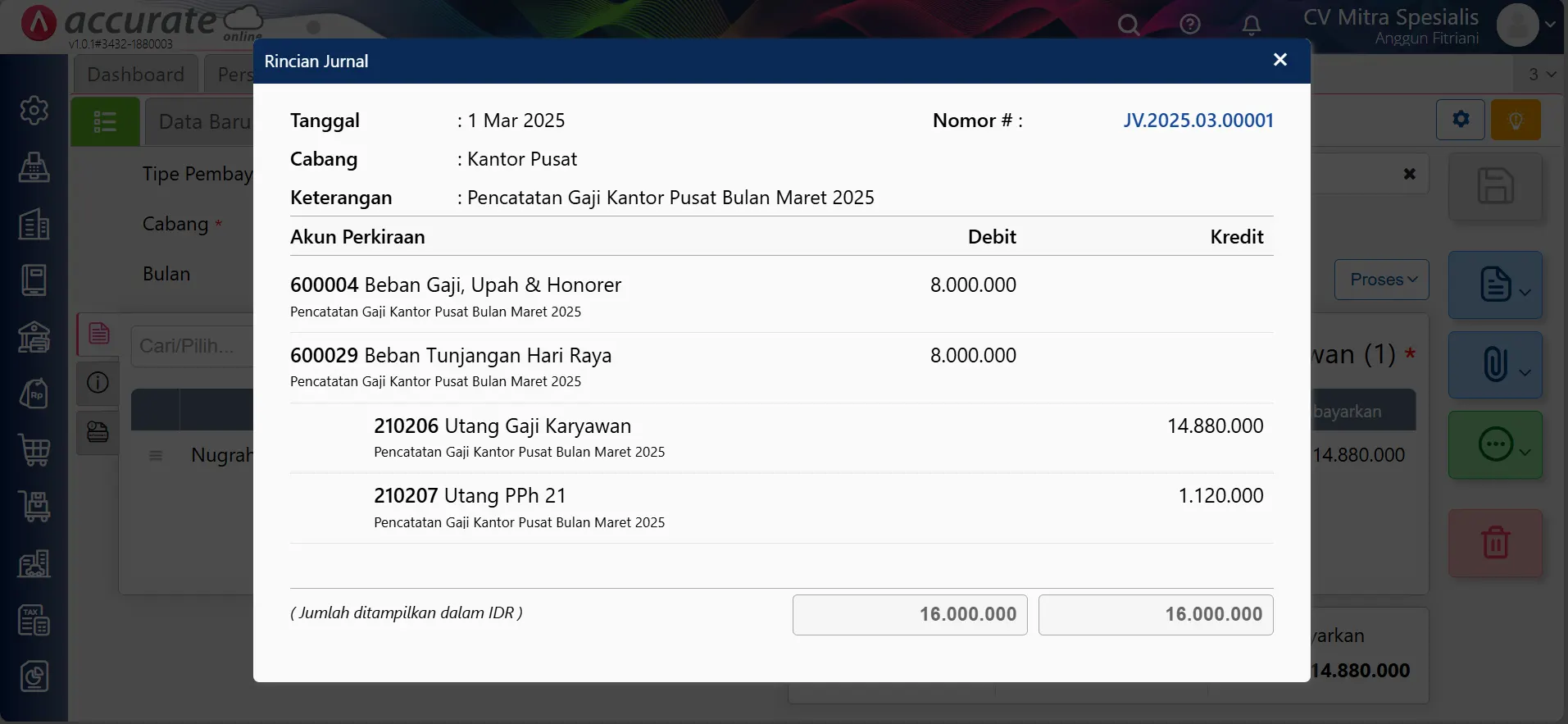The width and height of the screenshot is (1568, 724).
Task: Open the search magnifier in header
Action: pos(1129,25)
